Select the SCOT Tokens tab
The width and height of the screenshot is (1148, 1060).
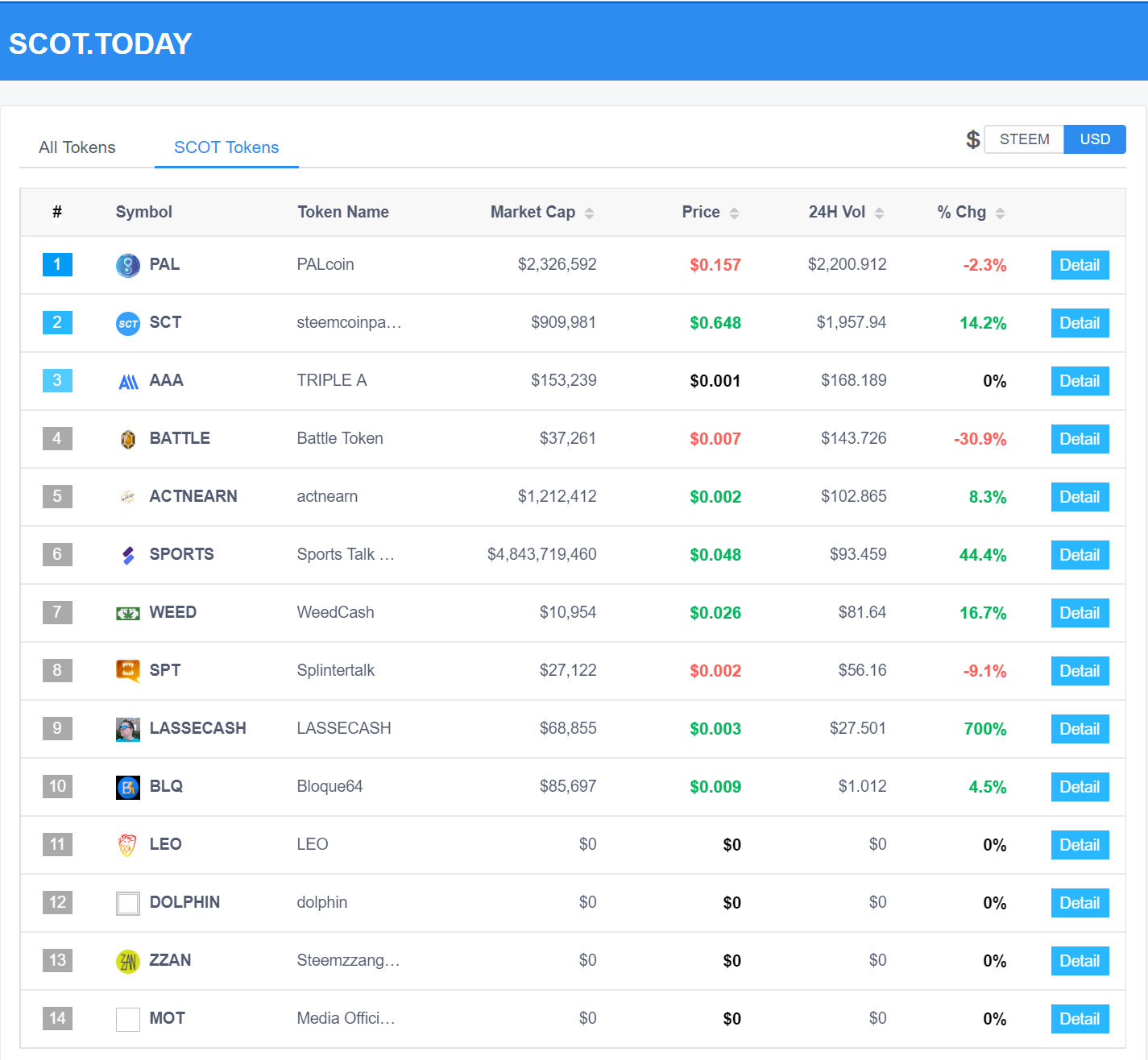[226, 147]
